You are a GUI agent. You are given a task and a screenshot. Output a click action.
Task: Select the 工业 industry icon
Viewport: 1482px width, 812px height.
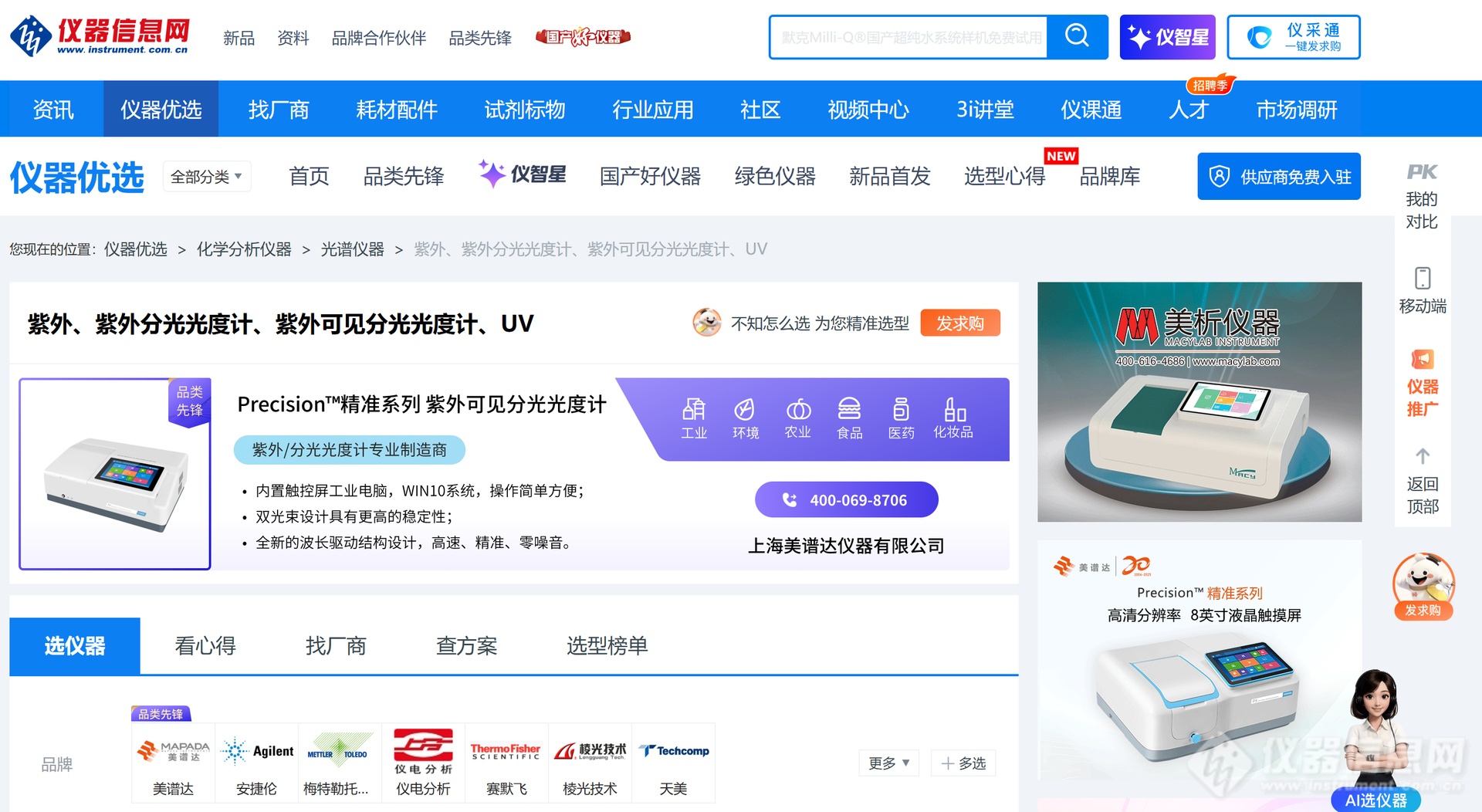[693, 409]
